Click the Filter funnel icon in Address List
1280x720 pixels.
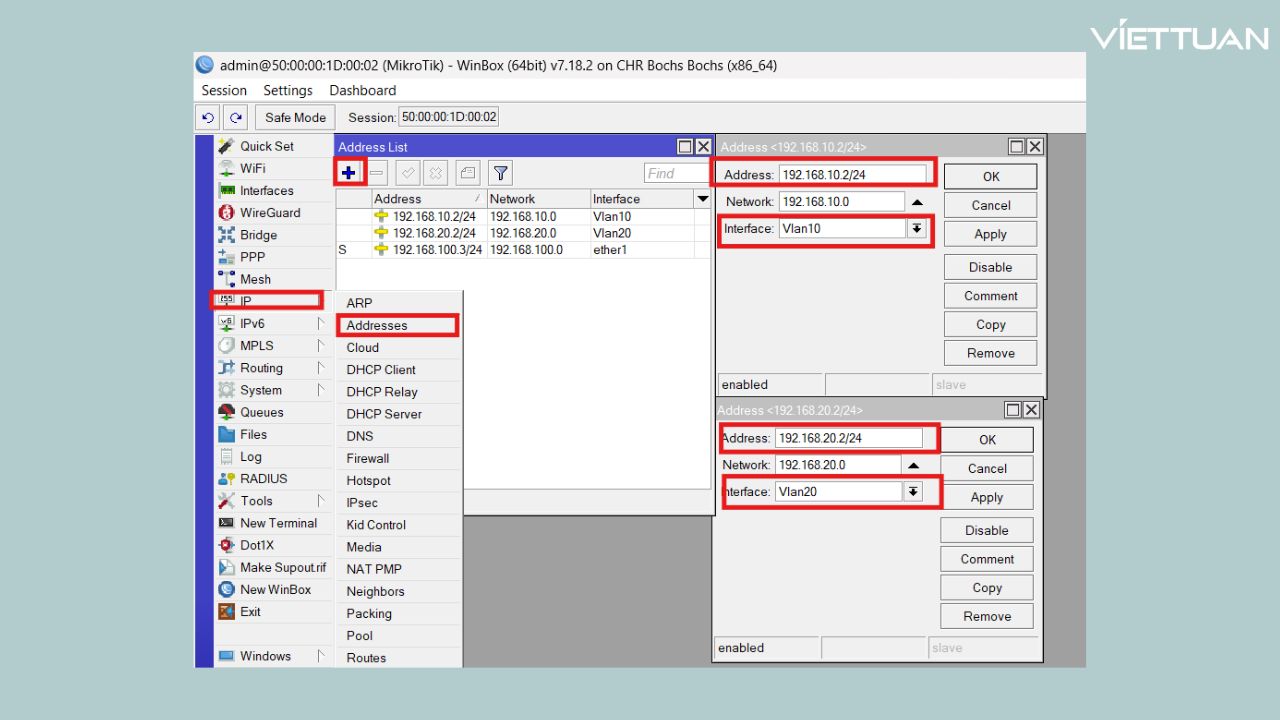pos(500,173)
